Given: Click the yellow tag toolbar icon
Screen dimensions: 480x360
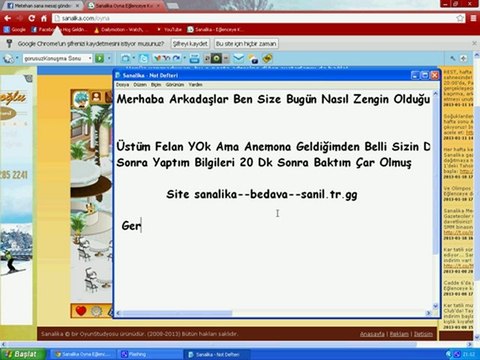Looking at the screenshot, I should click(267, 59).
